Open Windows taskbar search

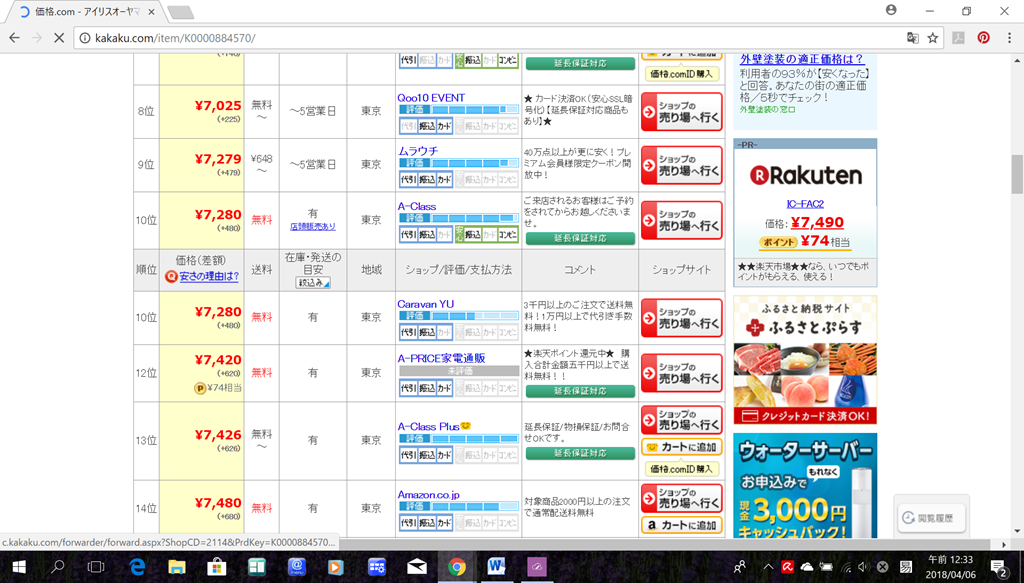57,567
